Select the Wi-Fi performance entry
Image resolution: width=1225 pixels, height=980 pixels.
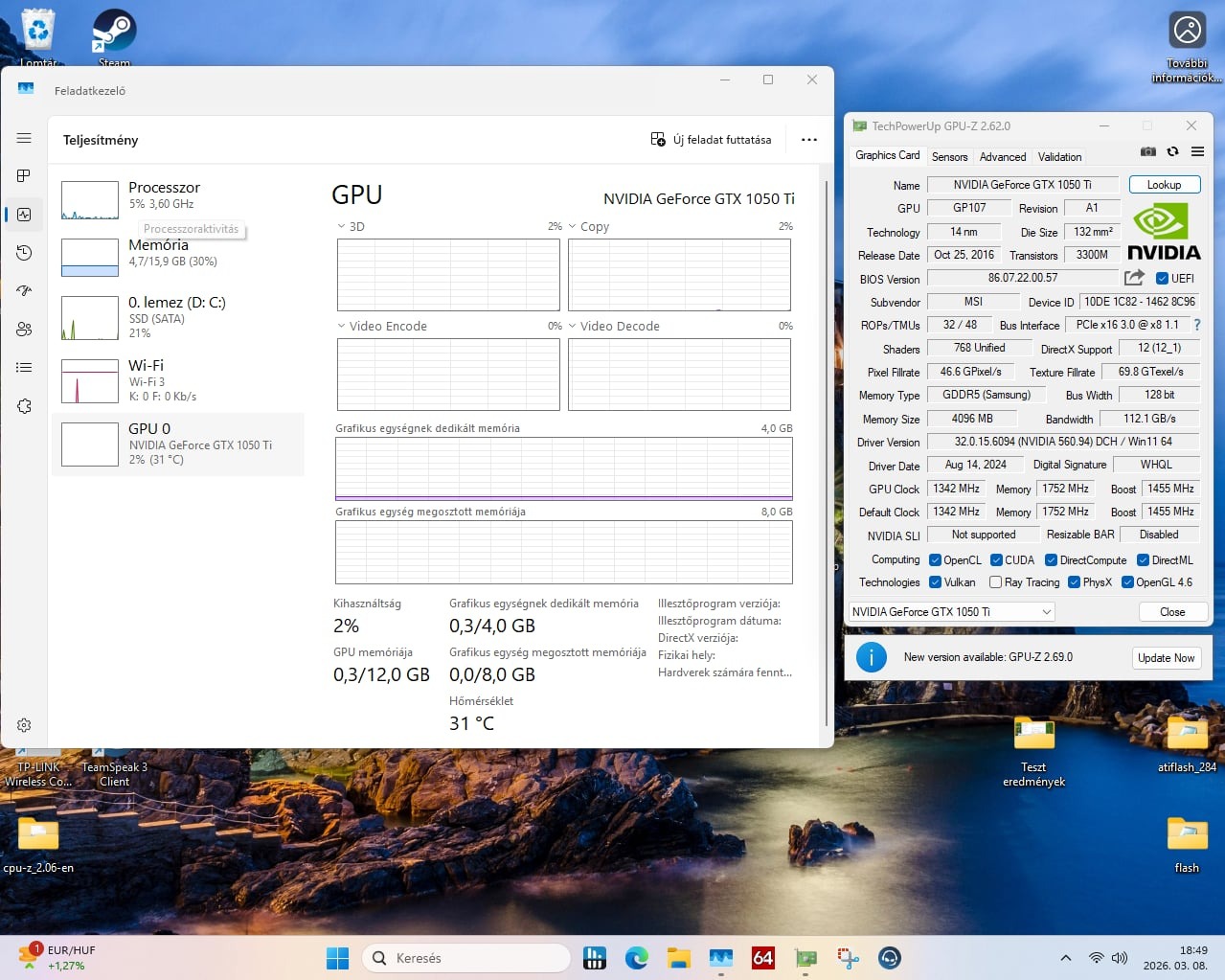click(x=178, y=380)
